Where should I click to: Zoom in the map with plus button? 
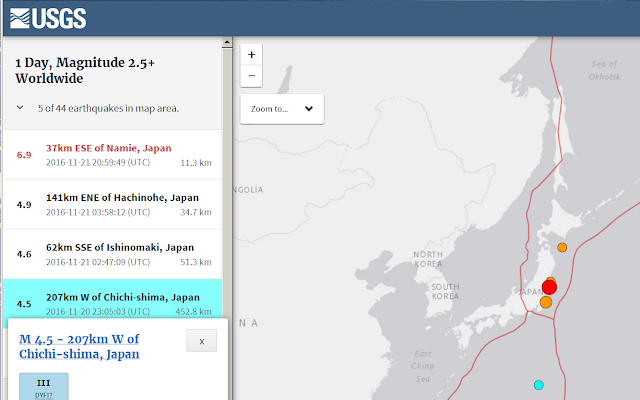pos(251,55)
